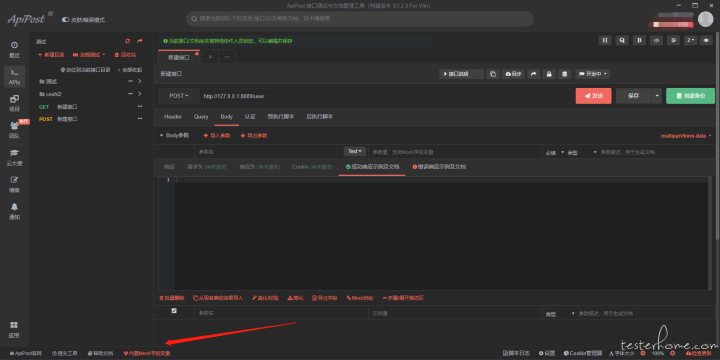Image resolution: width=720 pixels, height=360 pixels.
Task: Open 脚本日志 in status bar
Action: point(516,354)
